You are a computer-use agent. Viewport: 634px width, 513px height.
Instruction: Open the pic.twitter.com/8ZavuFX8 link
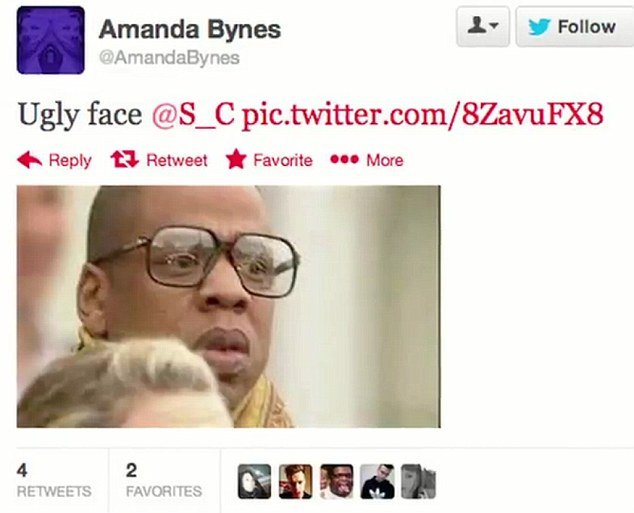click(423, 114)
